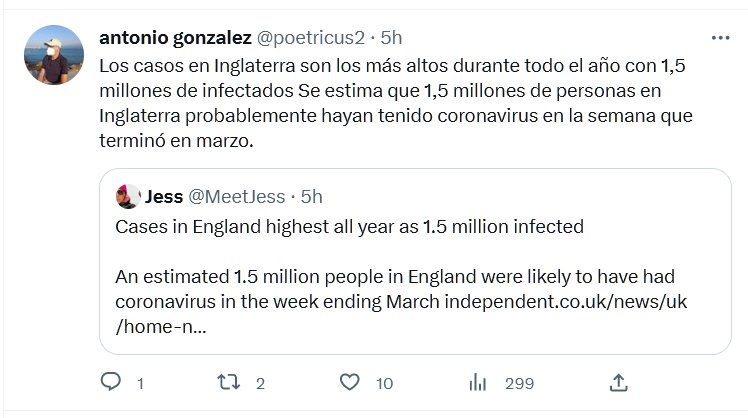Click the share upload arrow icon
Screen dimensions: 748x418
tap(619, 382)
